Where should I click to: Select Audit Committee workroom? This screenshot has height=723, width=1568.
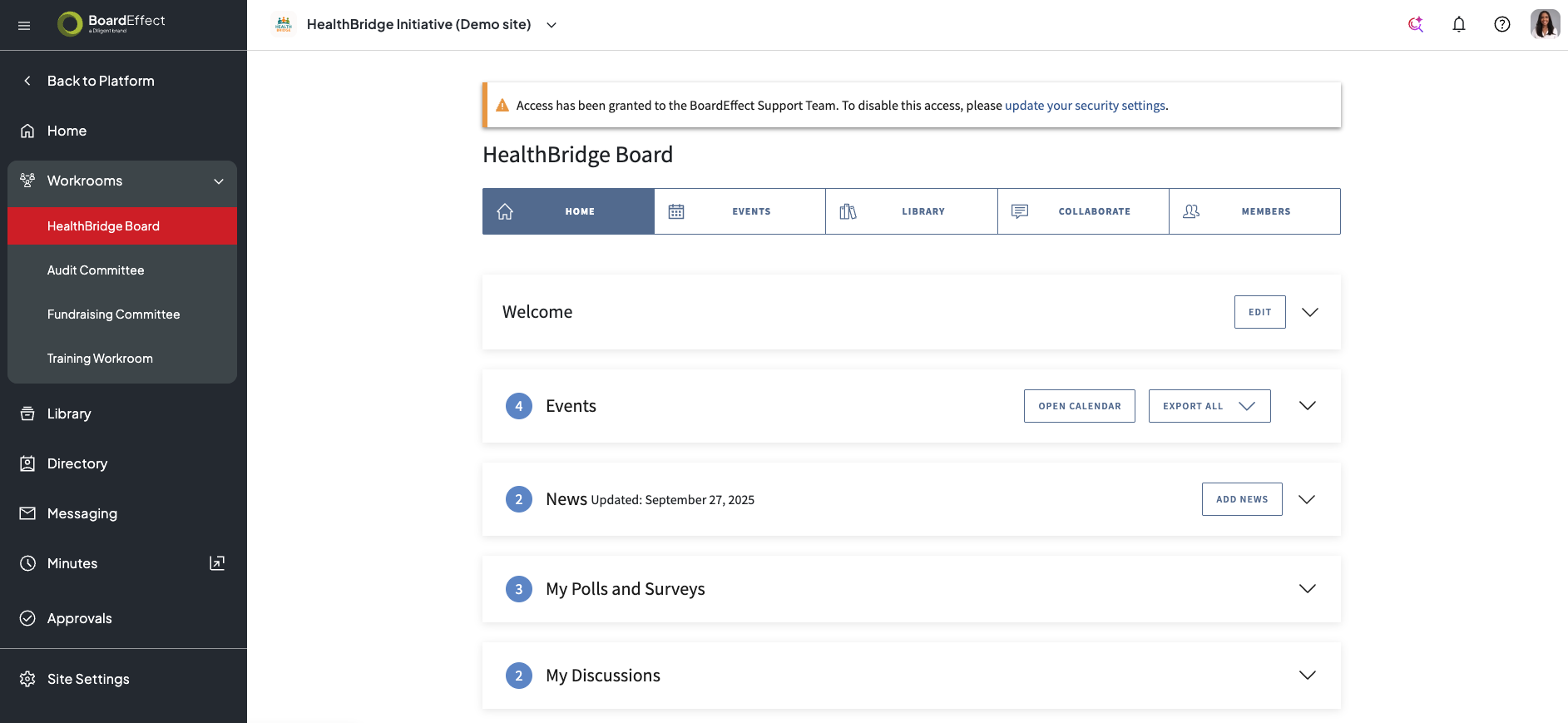point(96,270)
